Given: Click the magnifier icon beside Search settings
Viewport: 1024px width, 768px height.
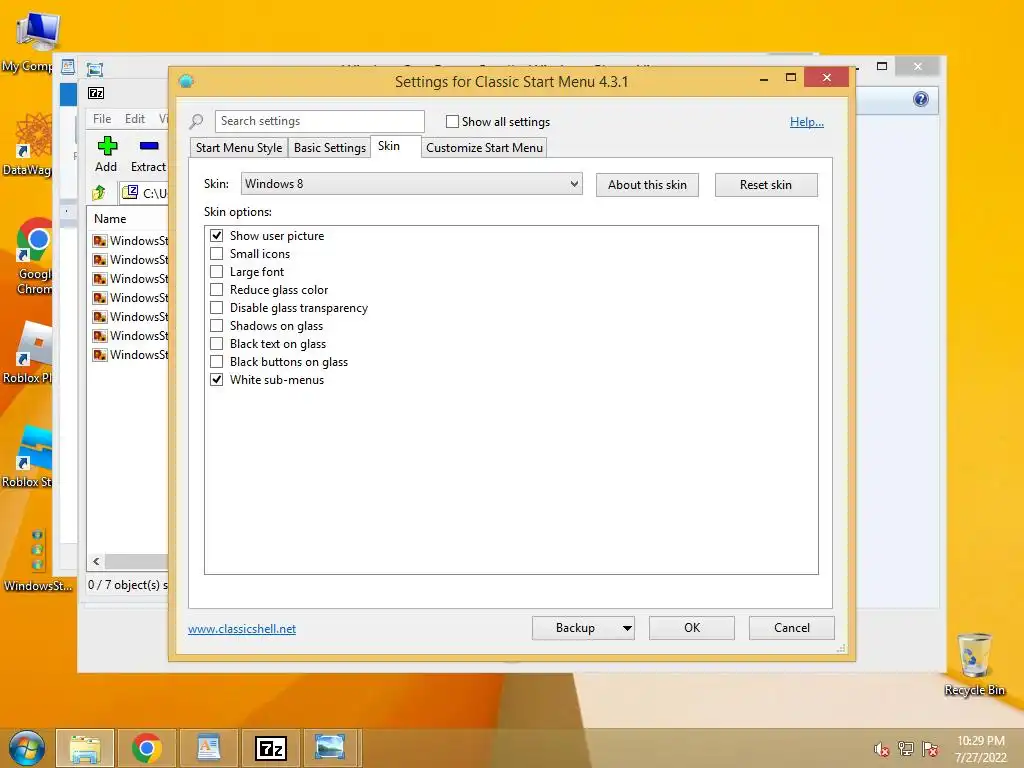Looking at the screenshot, I should (197, 121).
